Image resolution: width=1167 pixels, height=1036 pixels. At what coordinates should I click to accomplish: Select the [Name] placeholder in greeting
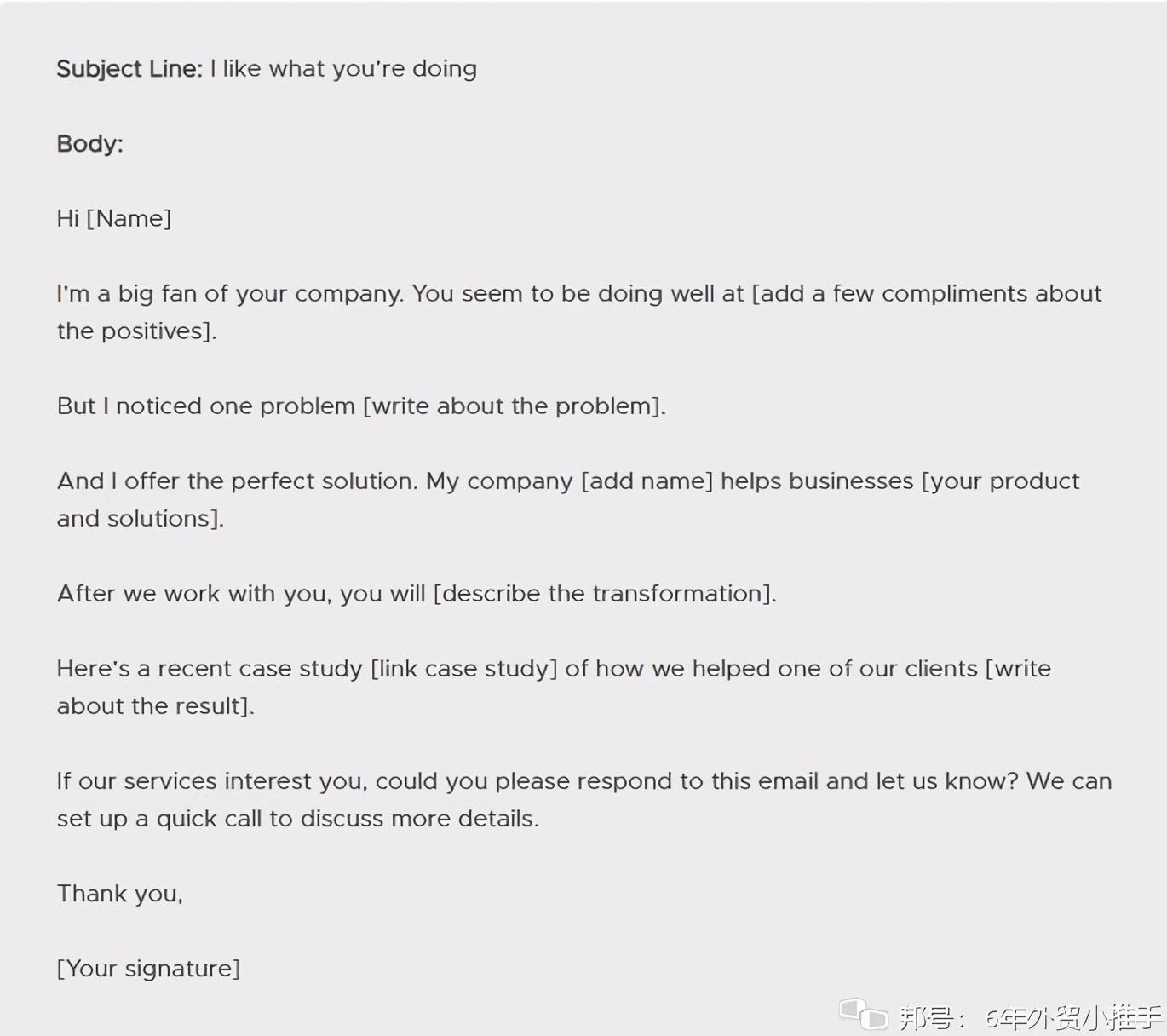click(129, 219)
